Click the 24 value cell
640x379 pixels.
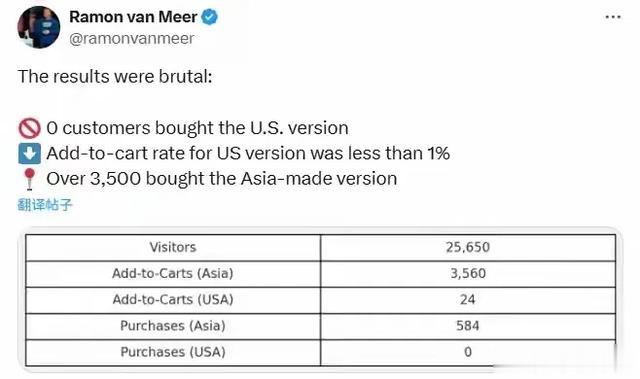tap(468, 300)
